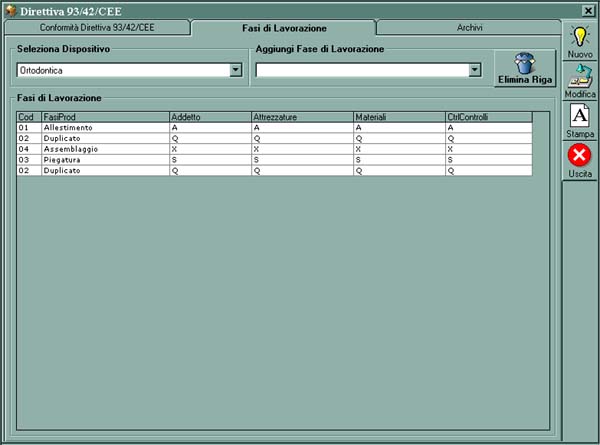
Task: Open the Aggiungi Fase di Lavorazione dropdown arrow
Action: click(x=474, y=70)
